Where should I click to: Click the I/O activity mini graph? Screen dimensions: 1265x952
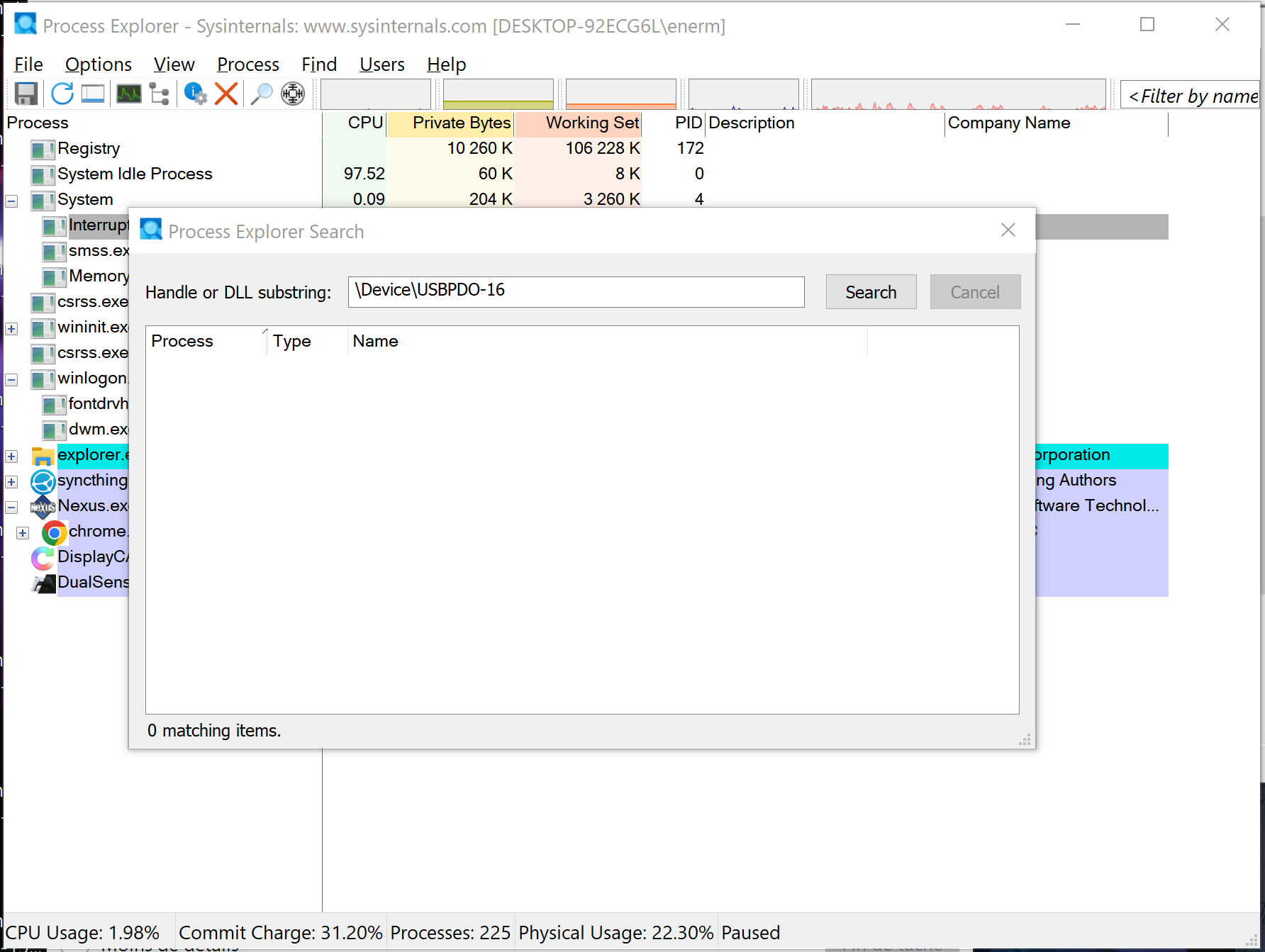[744, 94]
